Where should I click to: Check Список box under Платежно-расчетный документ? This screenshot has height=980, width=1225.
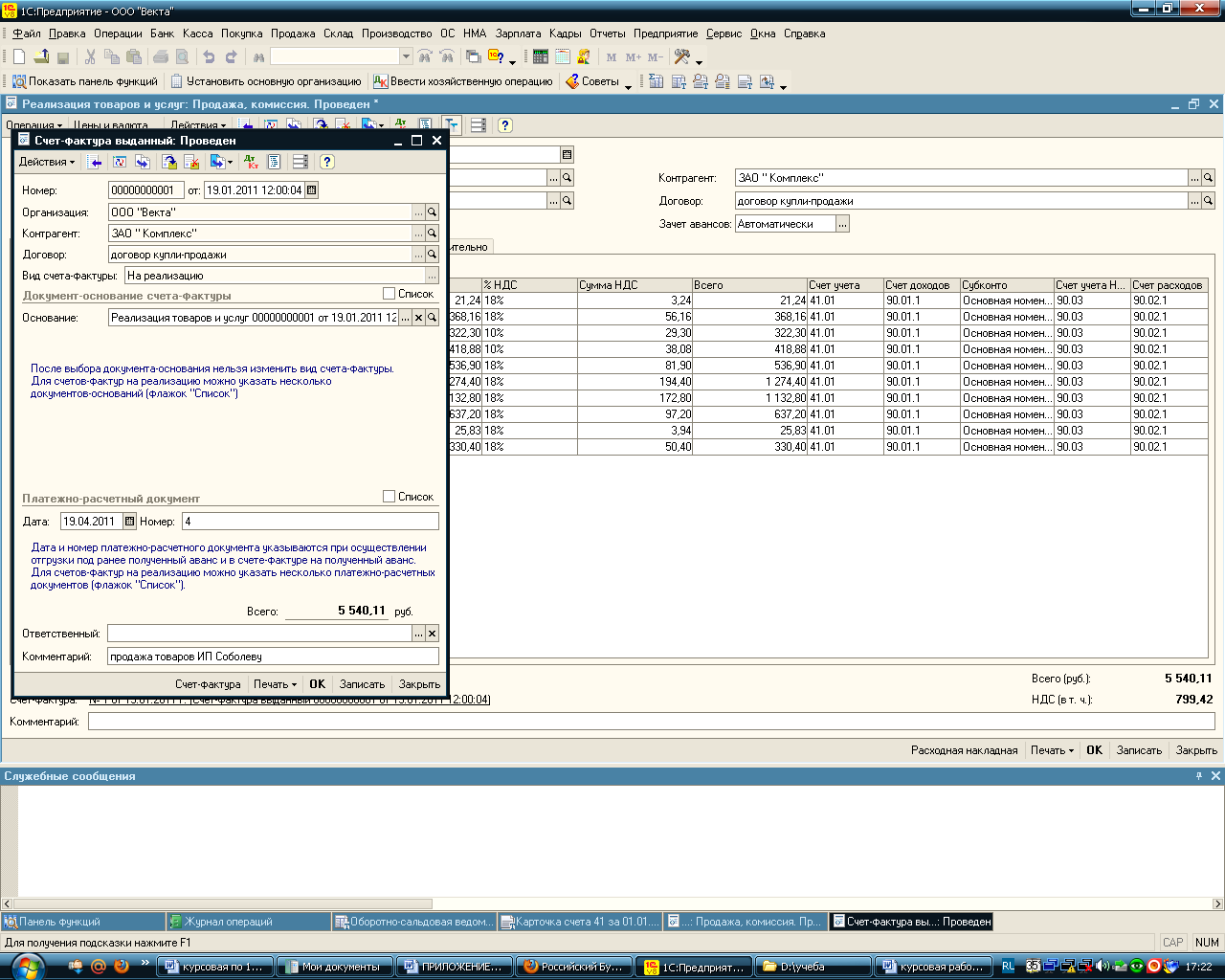pyautogui.click(x=389, y=496)
